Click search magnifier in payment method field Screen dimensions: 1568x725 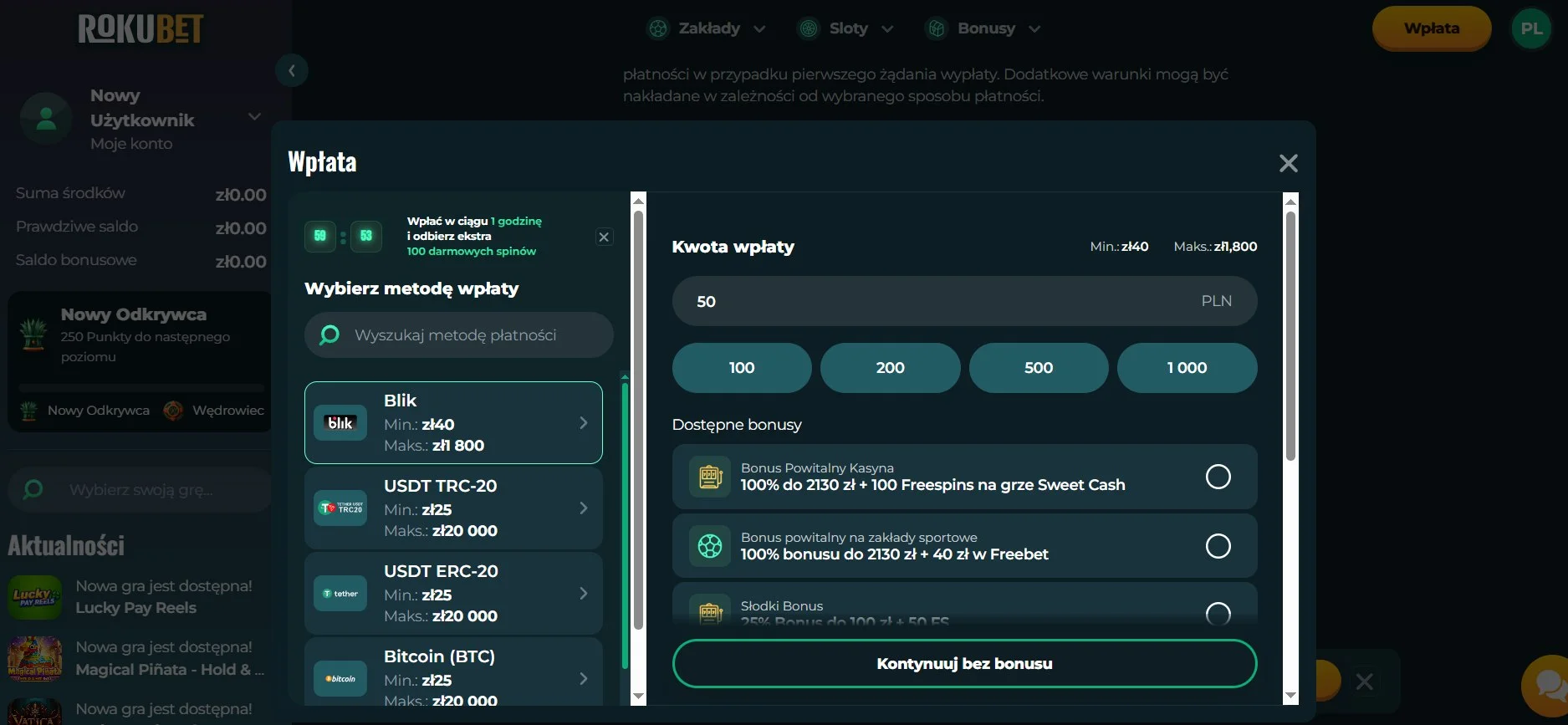(329, 335)
